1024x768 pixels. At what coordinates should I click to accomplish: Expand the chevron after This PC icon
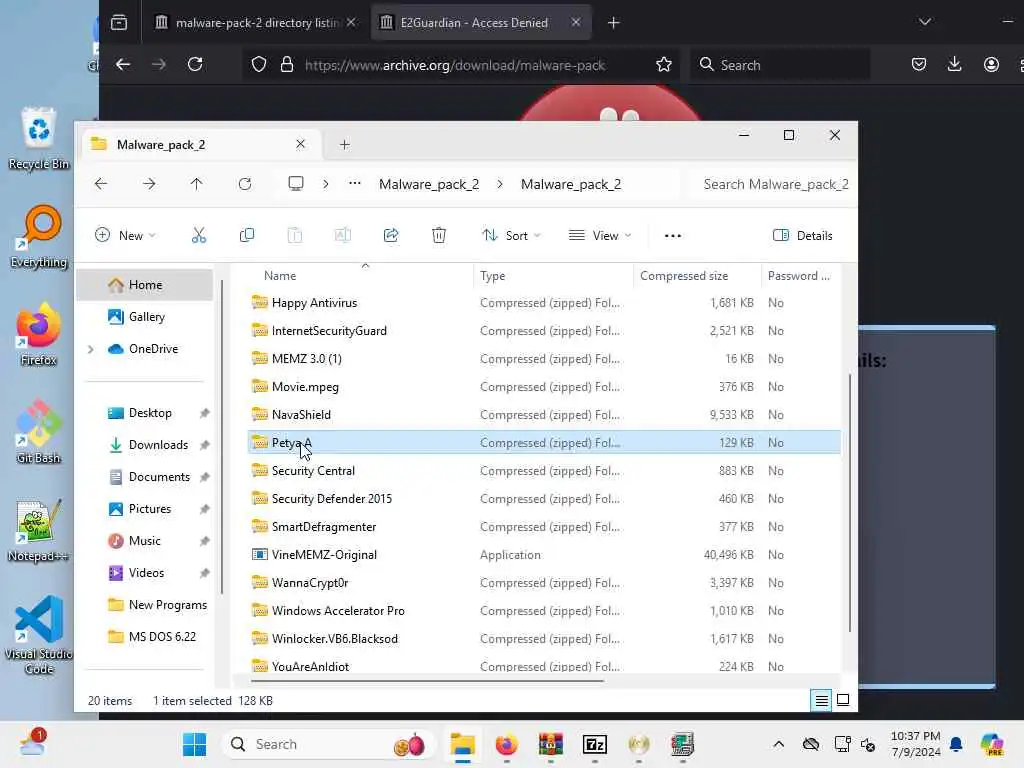click(325, 184)
